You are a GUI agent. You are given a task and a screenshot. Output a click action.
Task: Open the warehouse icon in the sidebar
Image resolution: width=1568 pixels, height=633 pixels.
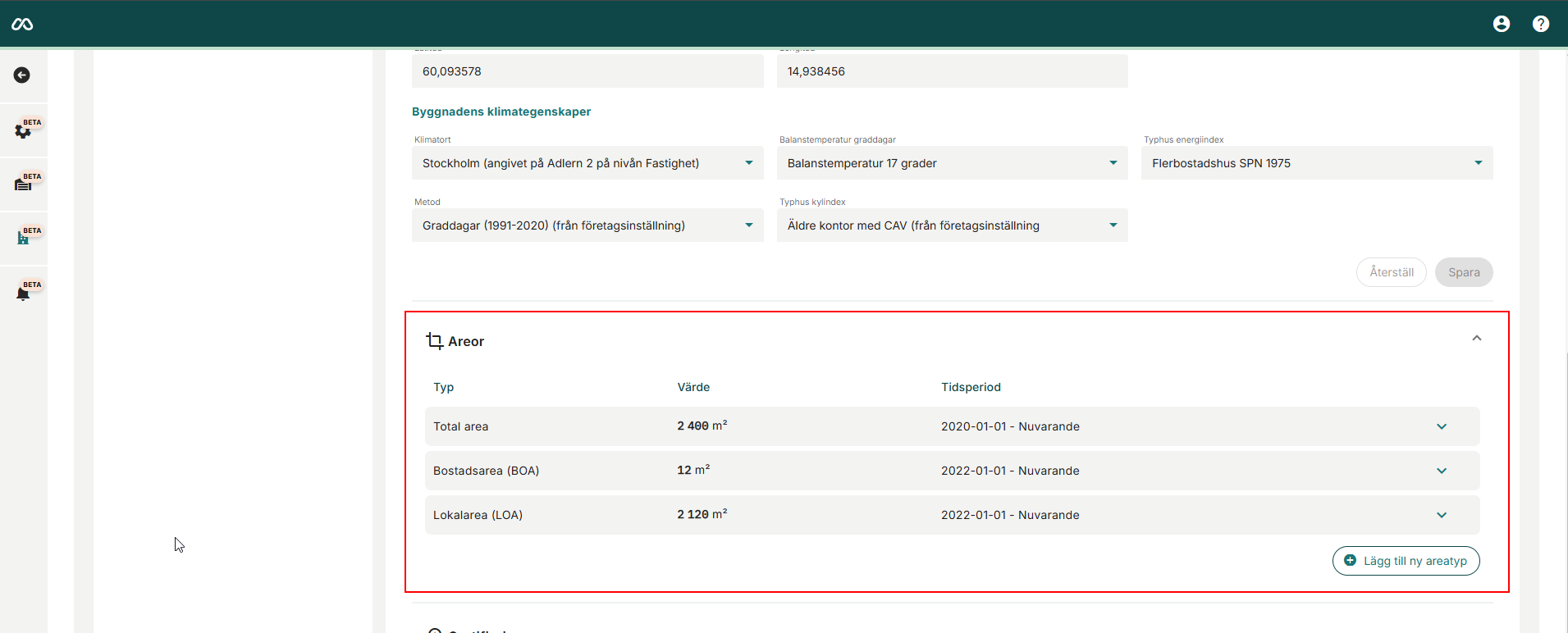point(23,184)
